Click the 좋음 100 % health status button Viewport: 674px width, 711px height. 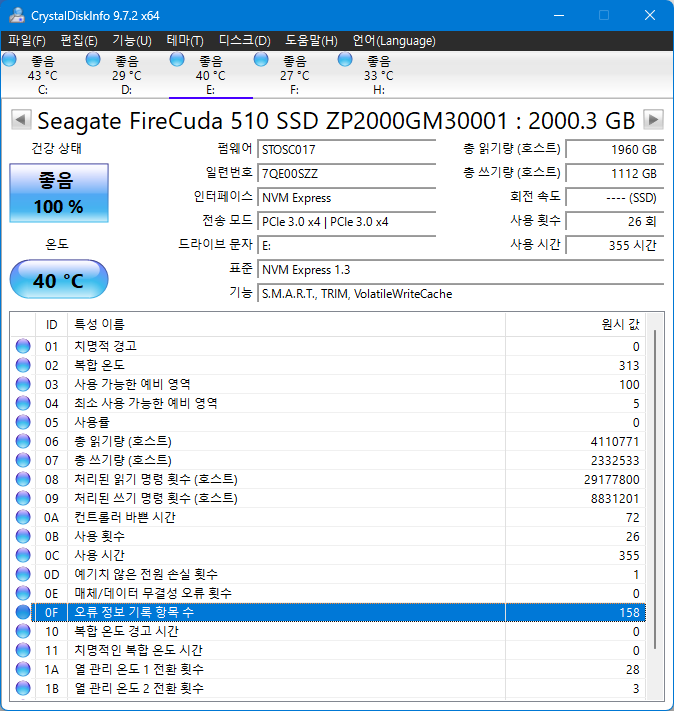click(59, 193)
